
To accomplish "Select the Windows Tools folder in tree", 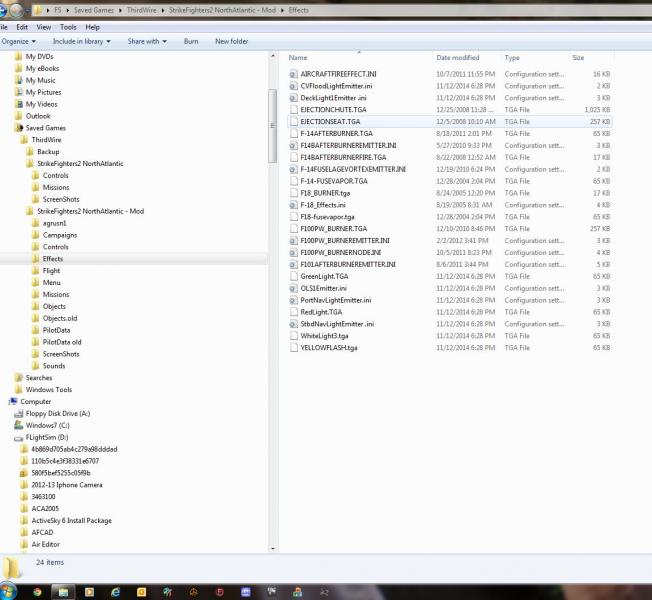I will tap(49, 390).
